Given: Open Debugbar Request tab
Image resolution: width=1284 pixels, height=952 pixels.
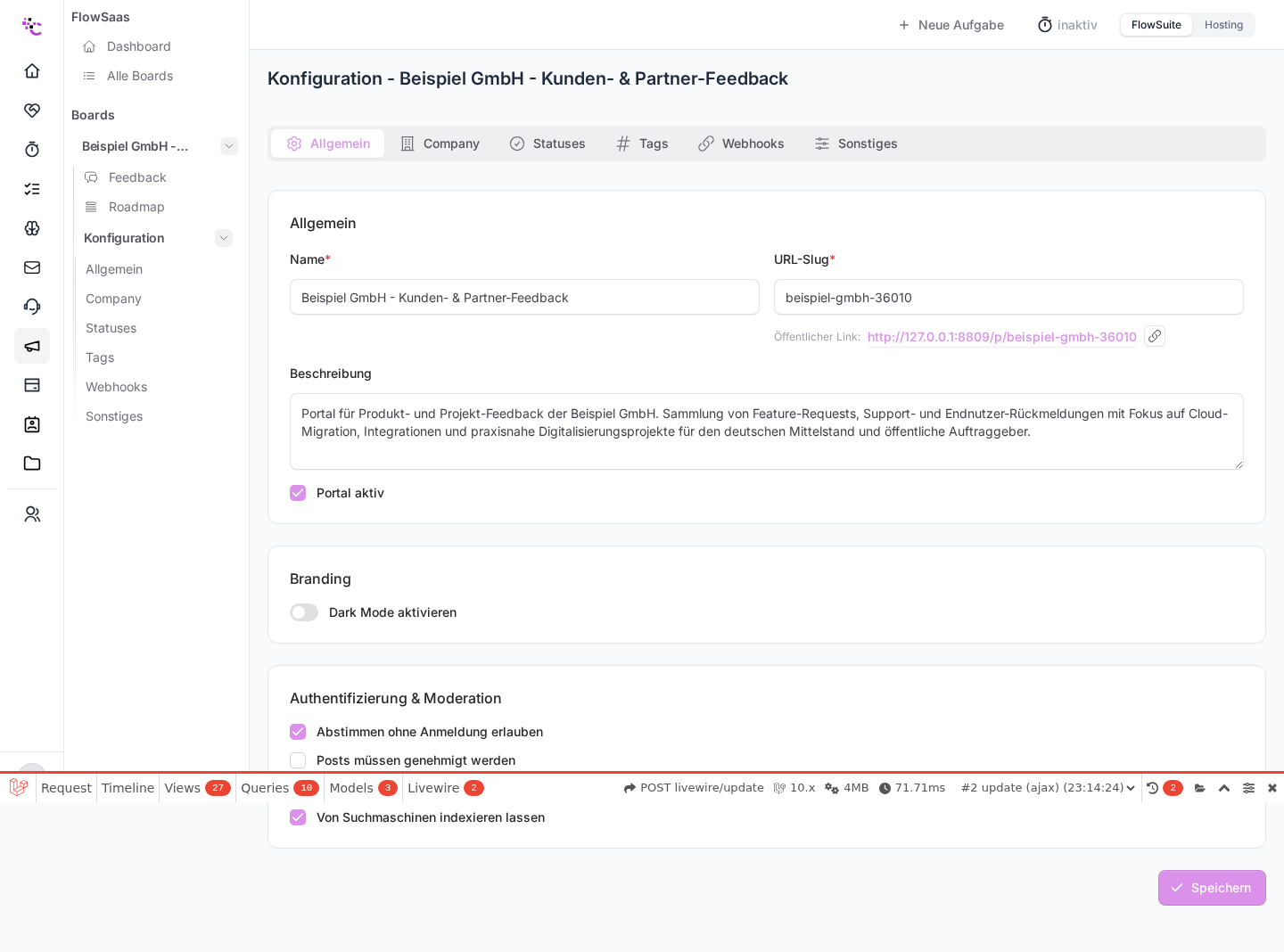Looking at the screenshot, I should 66,788.
